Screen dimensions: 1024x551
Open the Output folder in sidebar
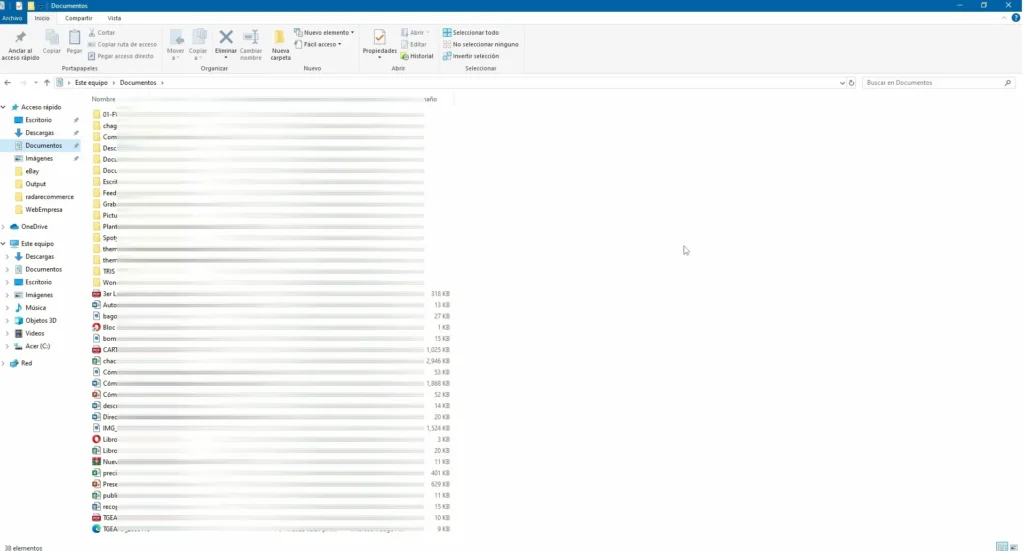tap(35, 184)
